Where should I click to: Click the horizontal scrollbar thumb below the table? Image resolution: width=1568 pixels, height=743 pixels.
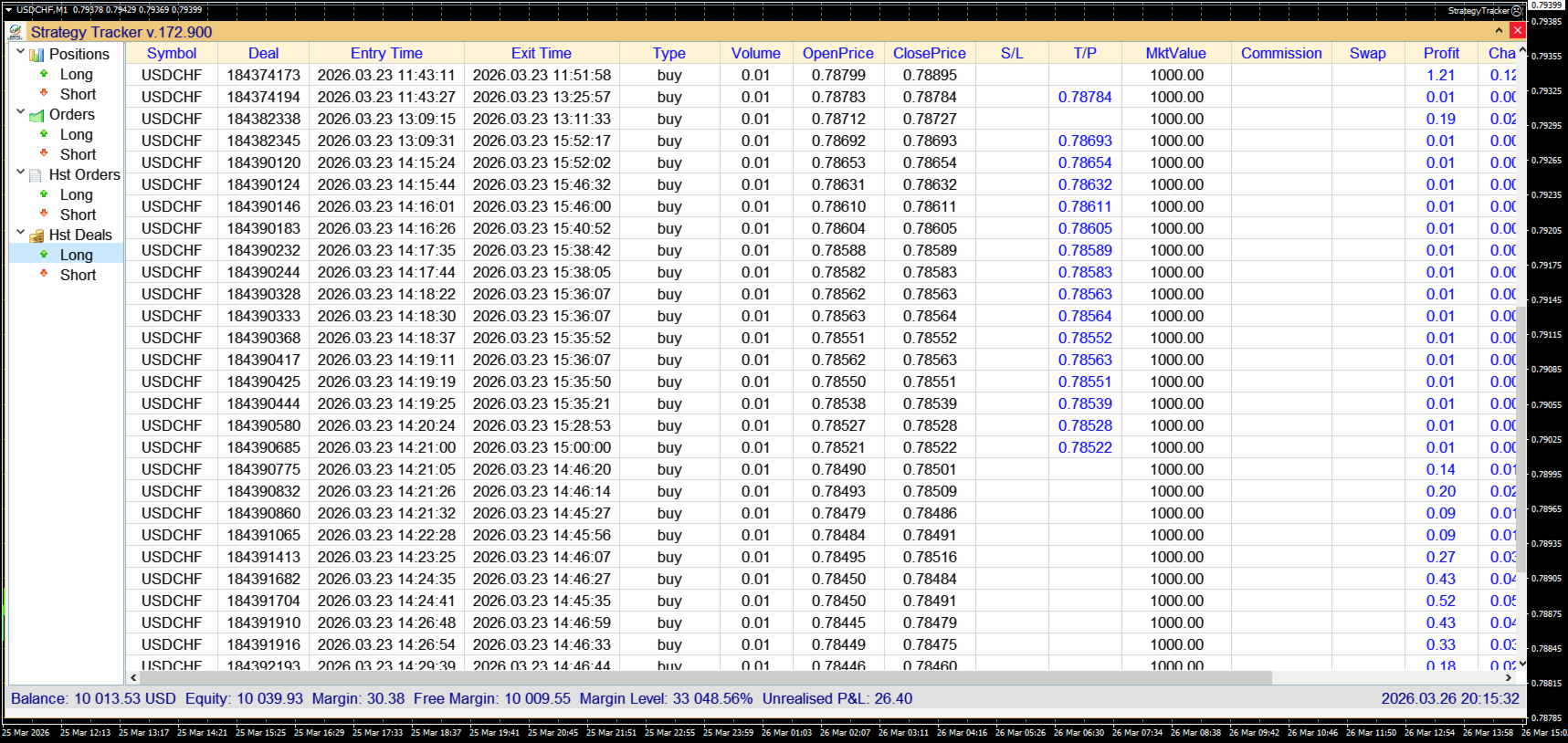click(x=706, y=678)
